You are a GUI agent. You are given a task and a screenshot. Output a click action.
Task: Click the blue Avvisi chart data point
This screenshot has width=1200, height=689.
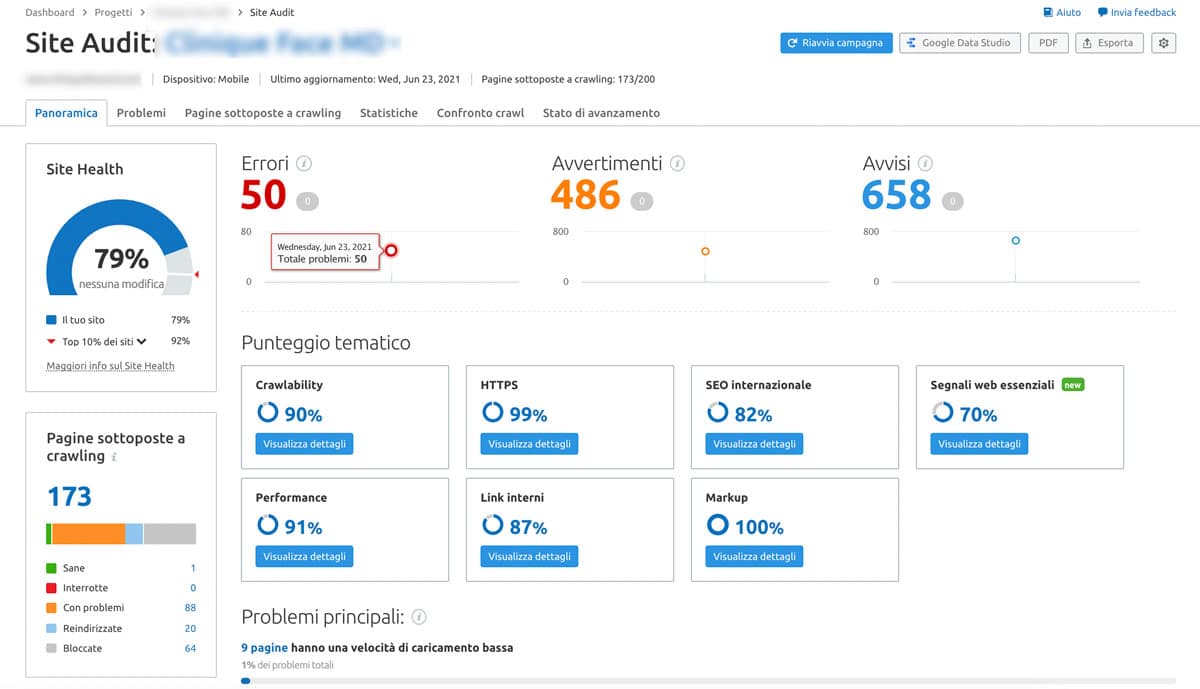[x=1015, y=240]
